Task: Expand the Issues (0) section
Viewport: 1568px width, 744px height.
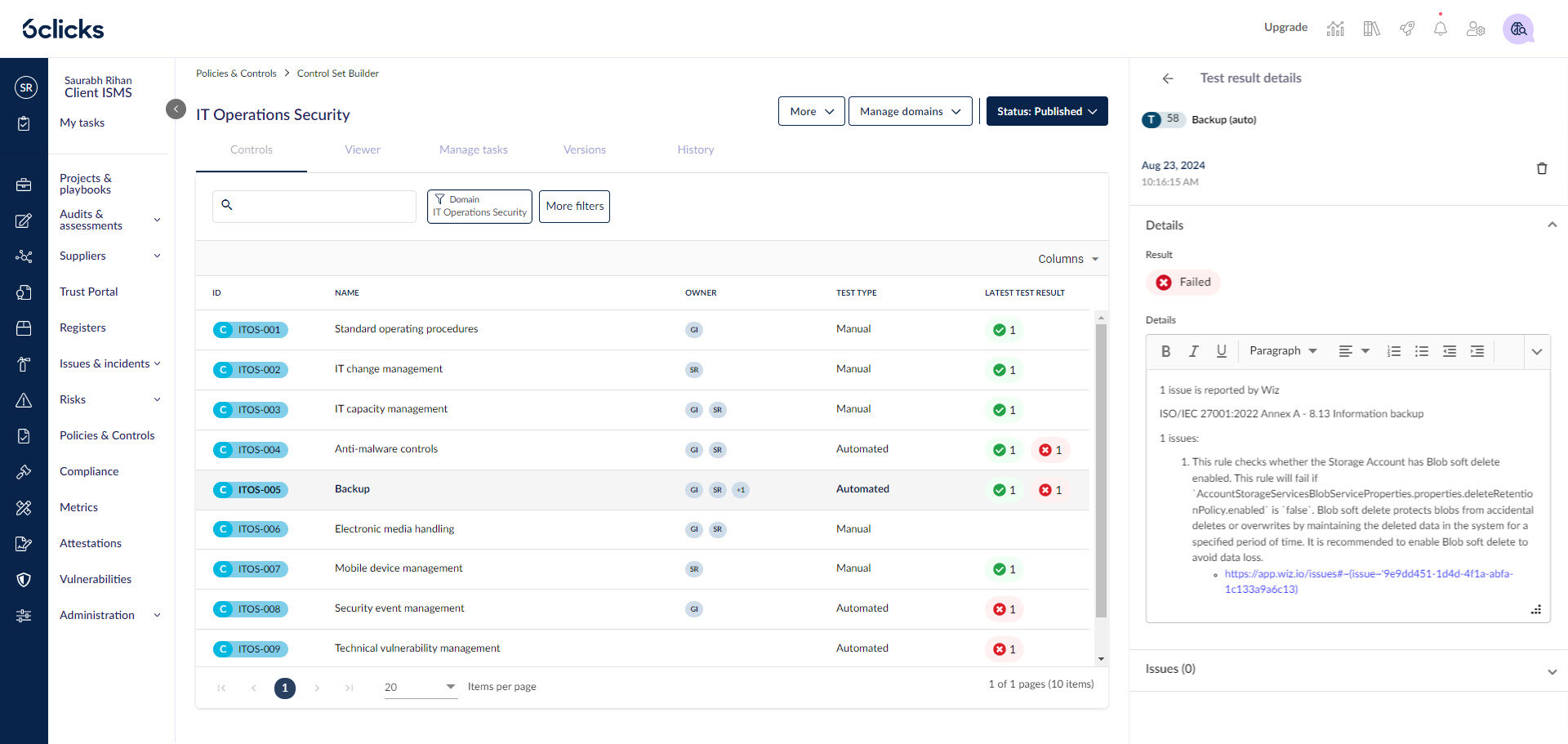Action: (x=1347, y=670)
